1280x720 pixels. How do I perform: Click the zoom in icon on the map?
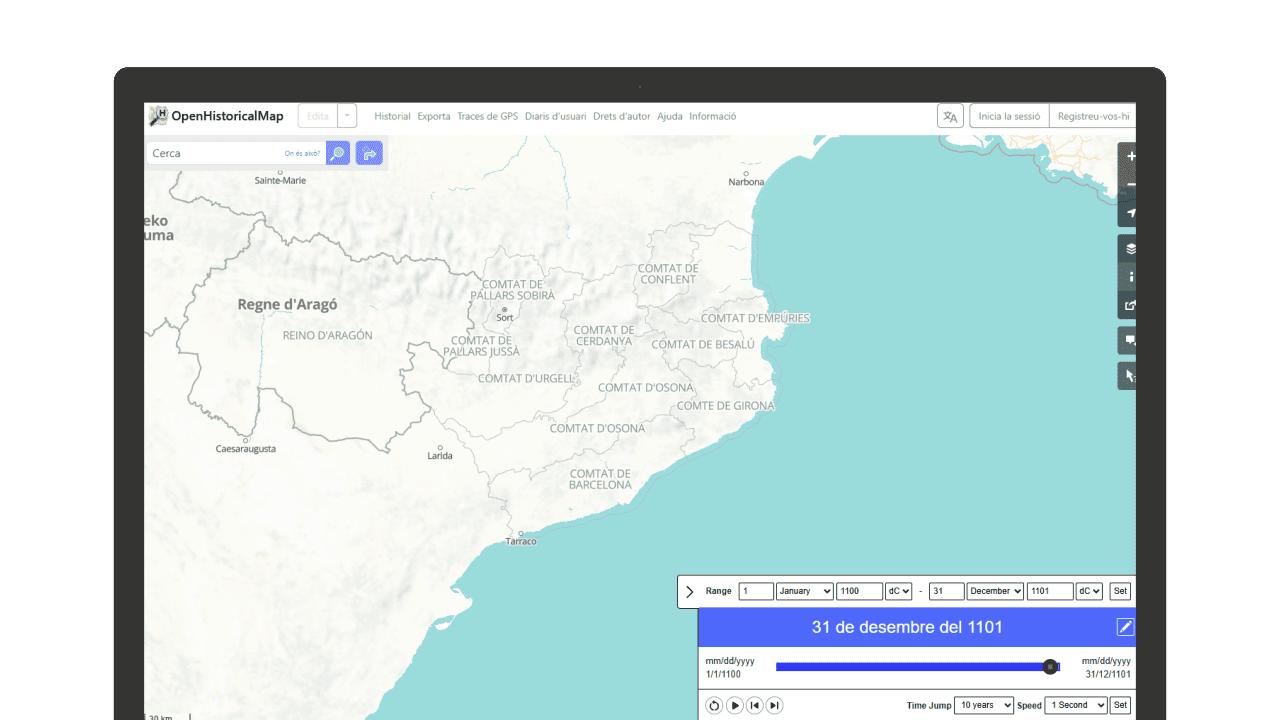click(x=1130, y=156)
